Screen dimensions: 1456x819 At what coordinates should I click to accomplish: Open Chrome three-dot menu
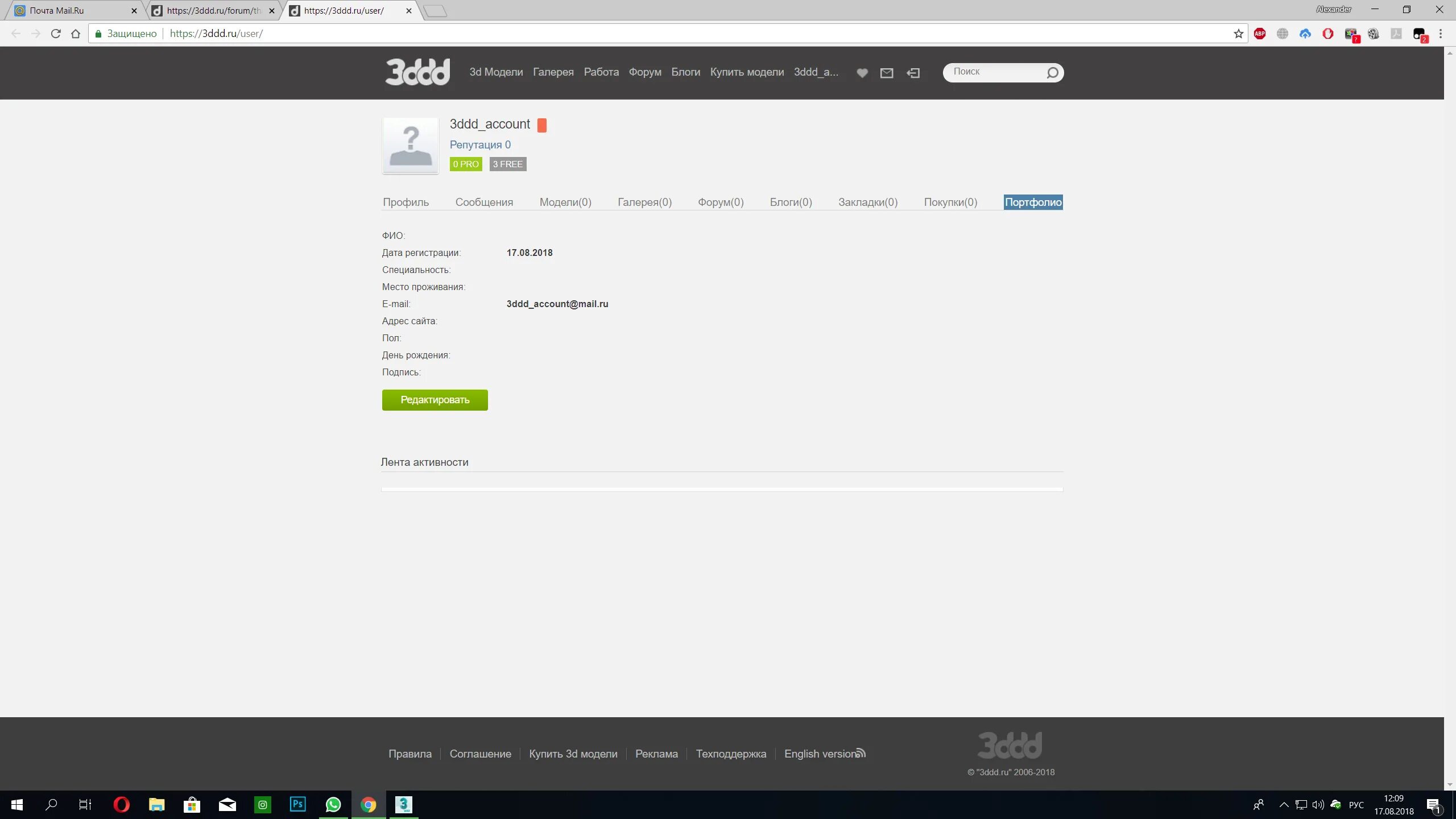point(1440,34)
